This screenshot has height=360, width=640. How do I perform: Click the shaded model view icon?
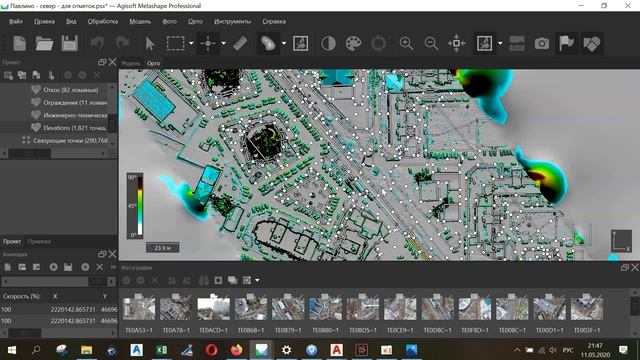click(267, 43)
